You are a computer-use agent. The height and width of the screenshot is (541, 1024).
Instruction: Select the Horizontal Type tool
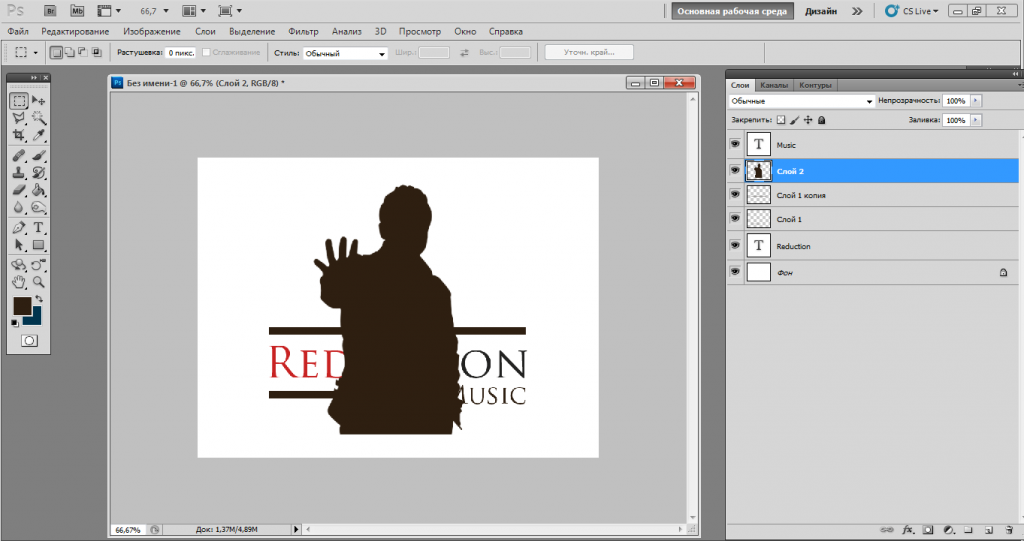(39, 228)
